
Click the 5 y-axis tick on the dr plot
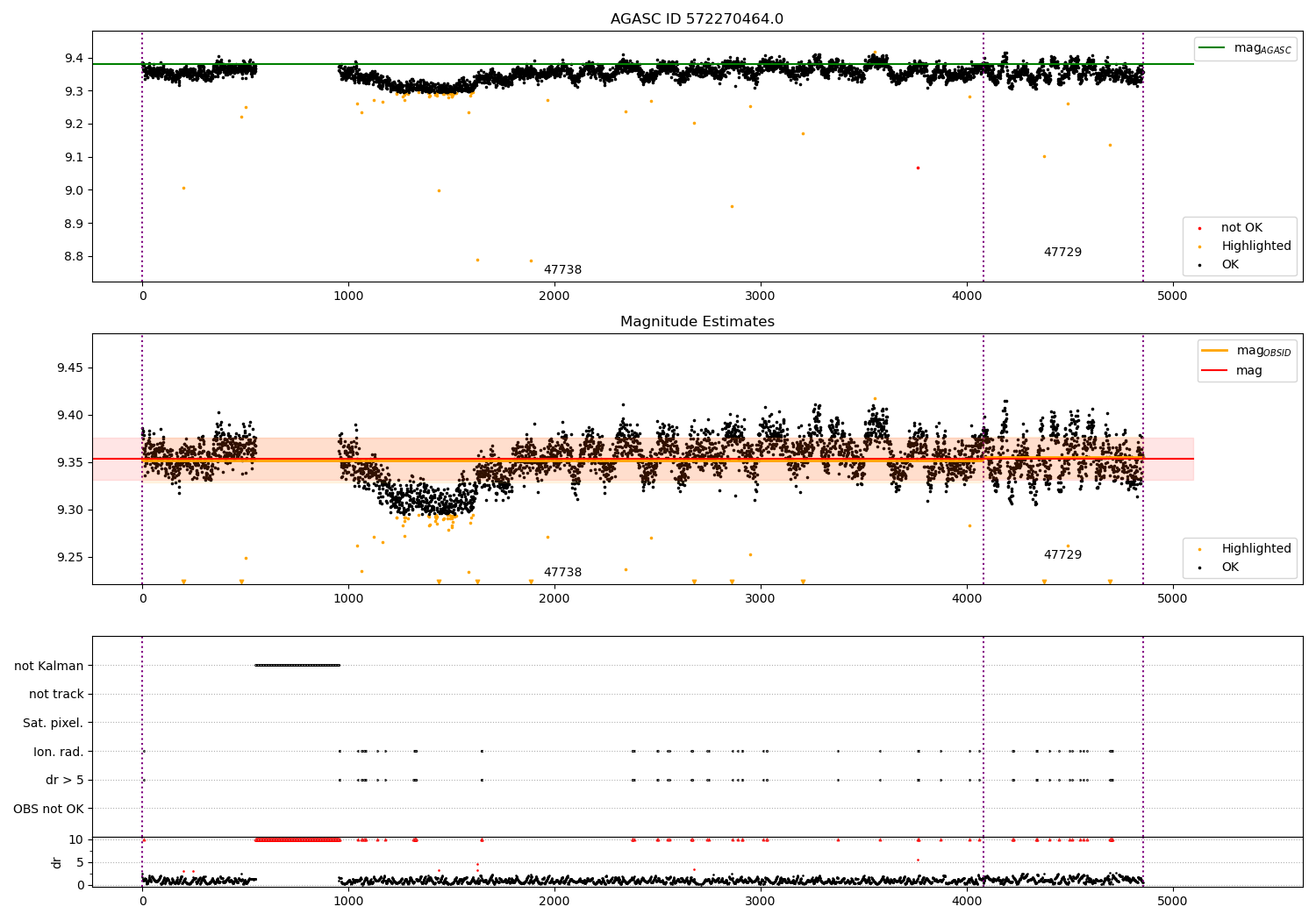click(80, 862)
